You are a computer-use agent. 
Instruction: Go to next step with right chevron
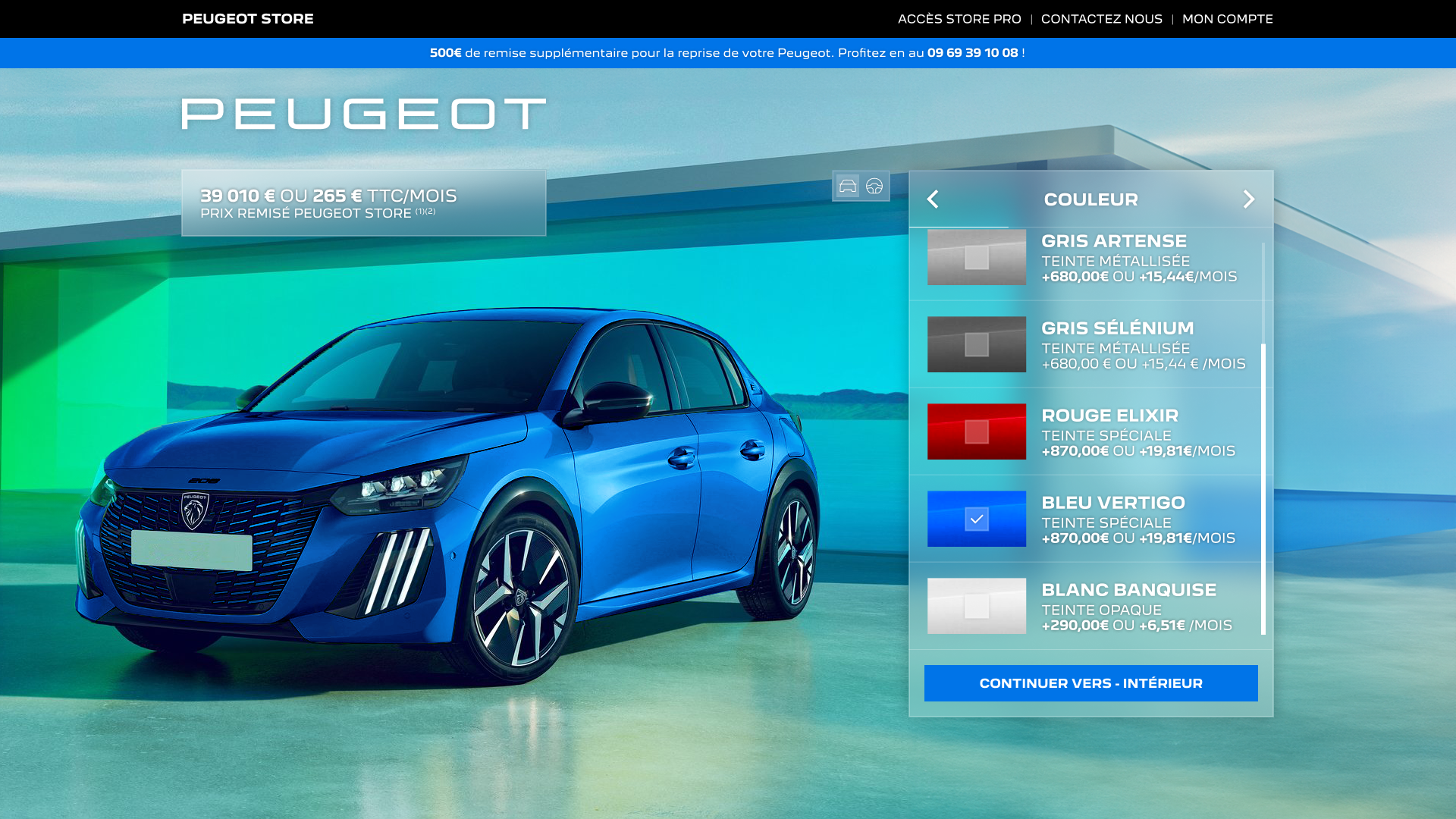[x=1249, y=199]
